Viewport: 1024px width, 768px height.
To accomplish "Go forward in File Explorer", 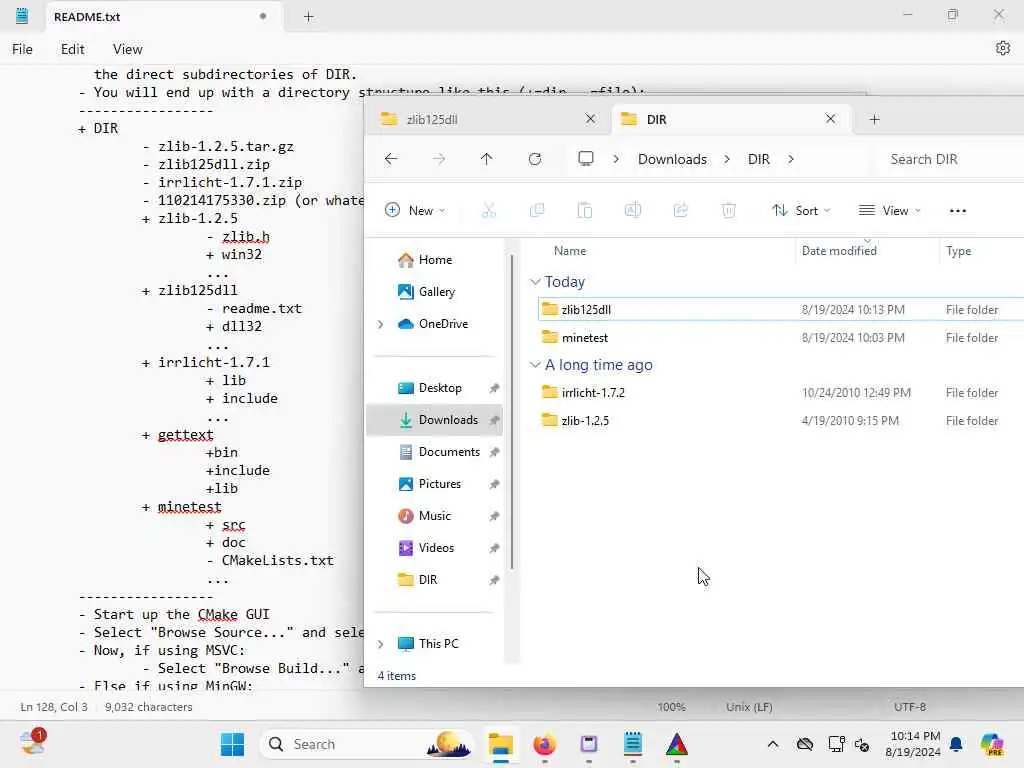I will click(x=438, y=159).
